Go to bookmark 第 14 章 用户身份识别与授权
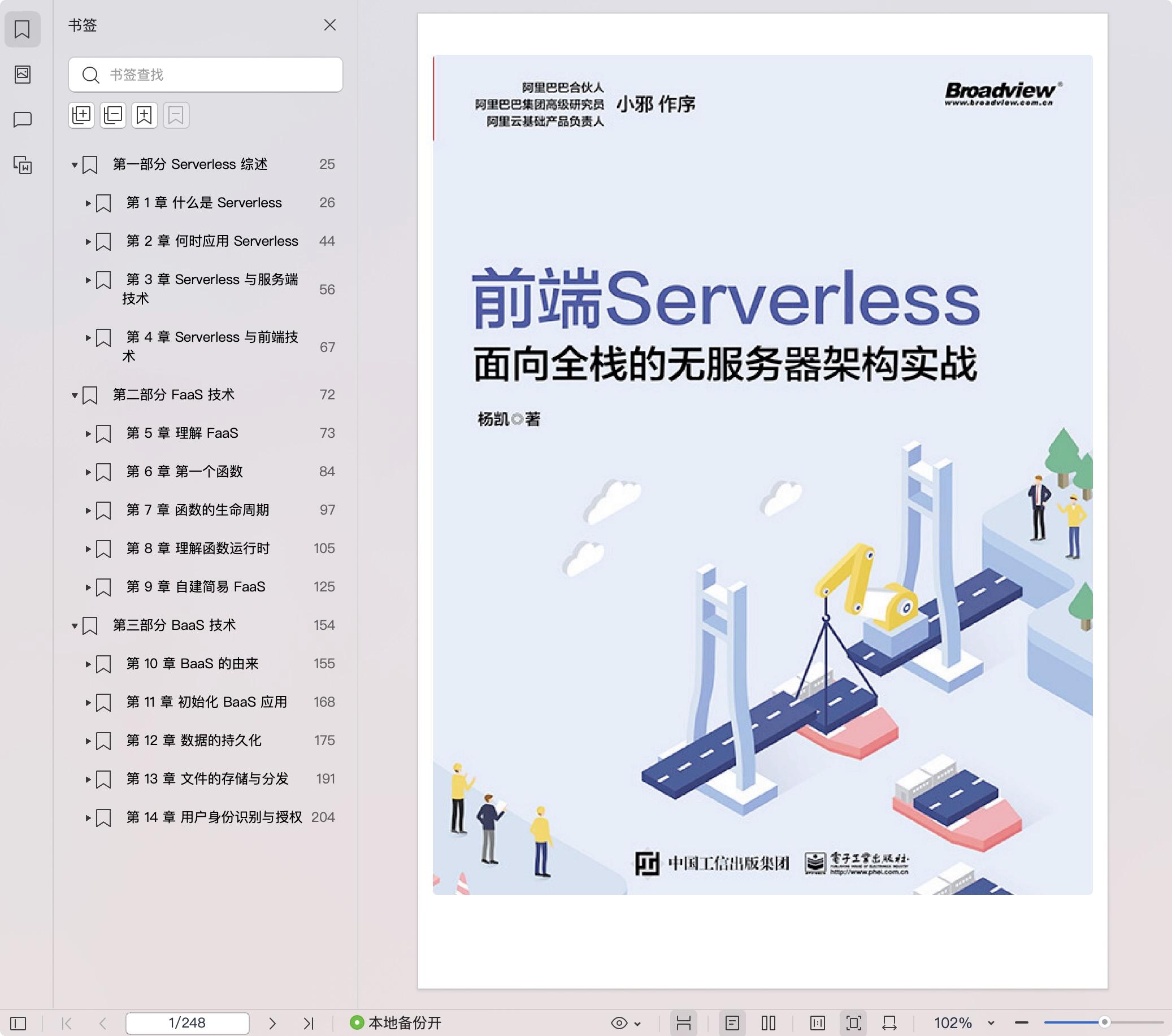This screenshot has width=1172, height=1036. click(x=214, y=817)
